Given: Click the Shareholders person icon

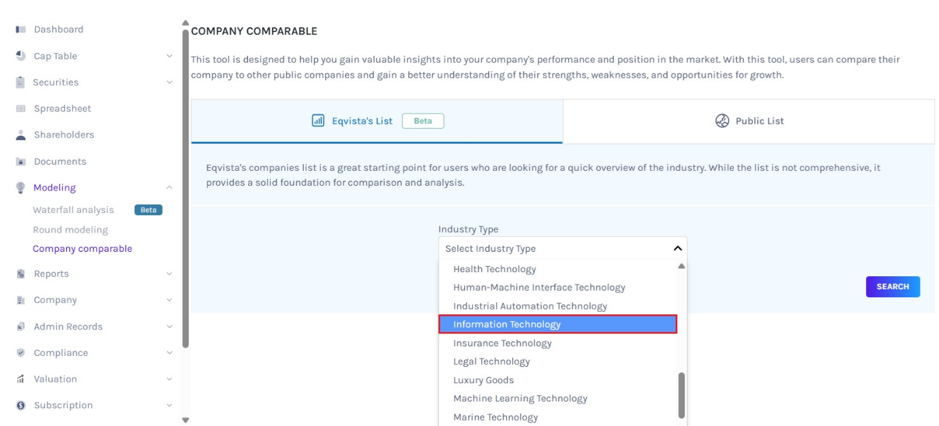Looking at the screenshot, I should (21, 135).
